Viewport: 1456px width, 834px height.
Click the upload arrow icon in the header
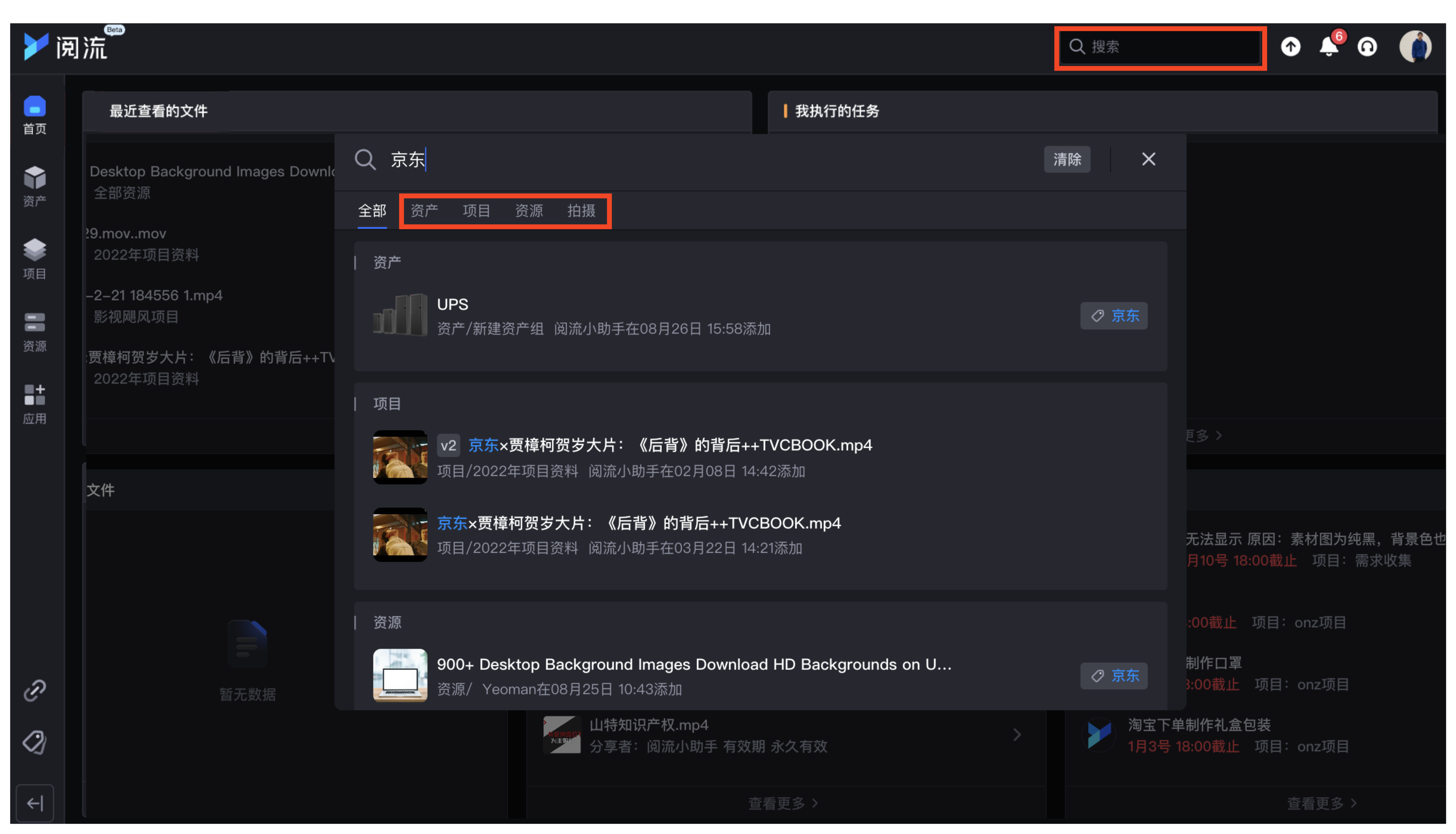tap(1290, 46)
